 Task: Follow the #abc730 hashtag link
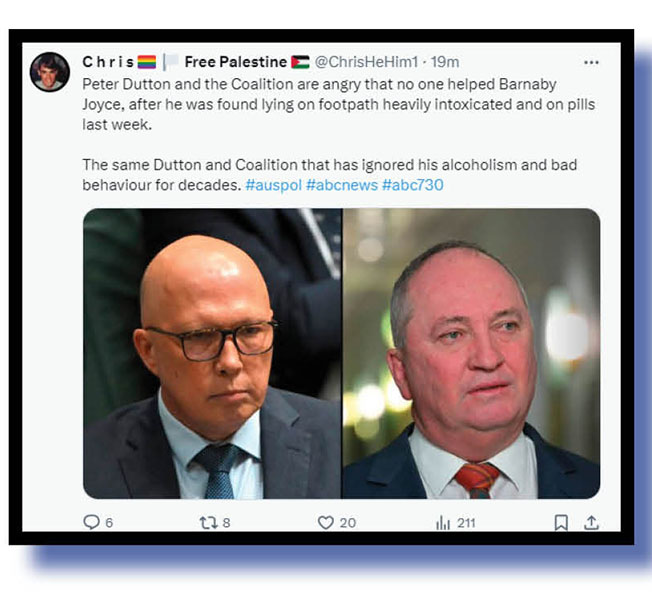[412, 185]
